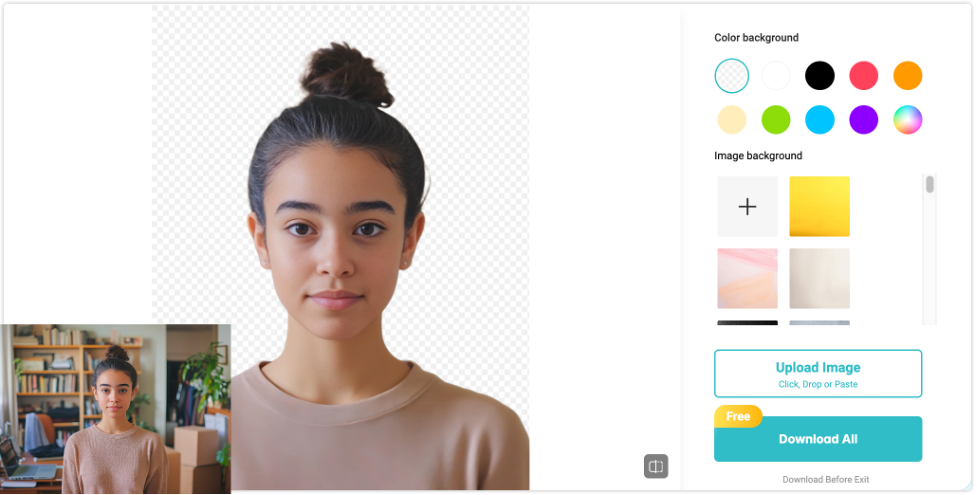Click the Free badge on download

[x=738, y=416]
